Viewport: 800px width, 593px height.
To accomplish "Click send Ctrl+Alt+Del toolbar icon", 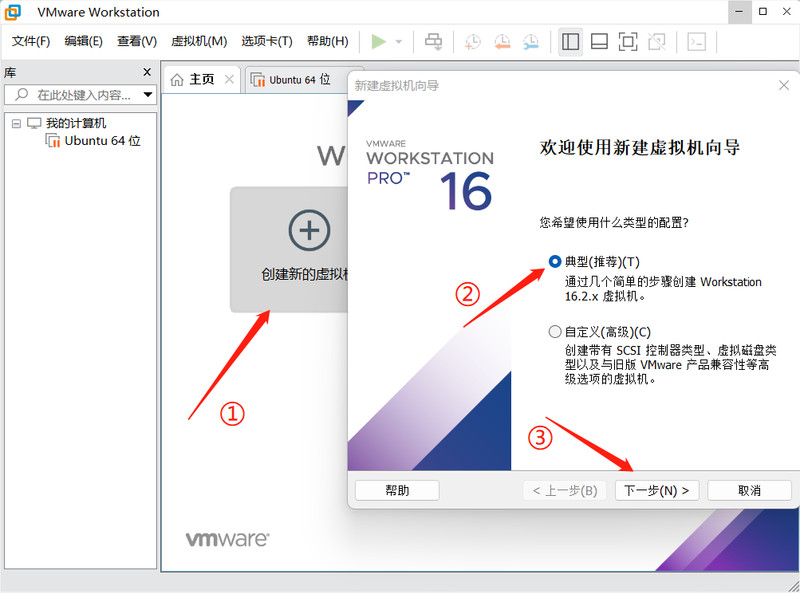I will (434, 42).
